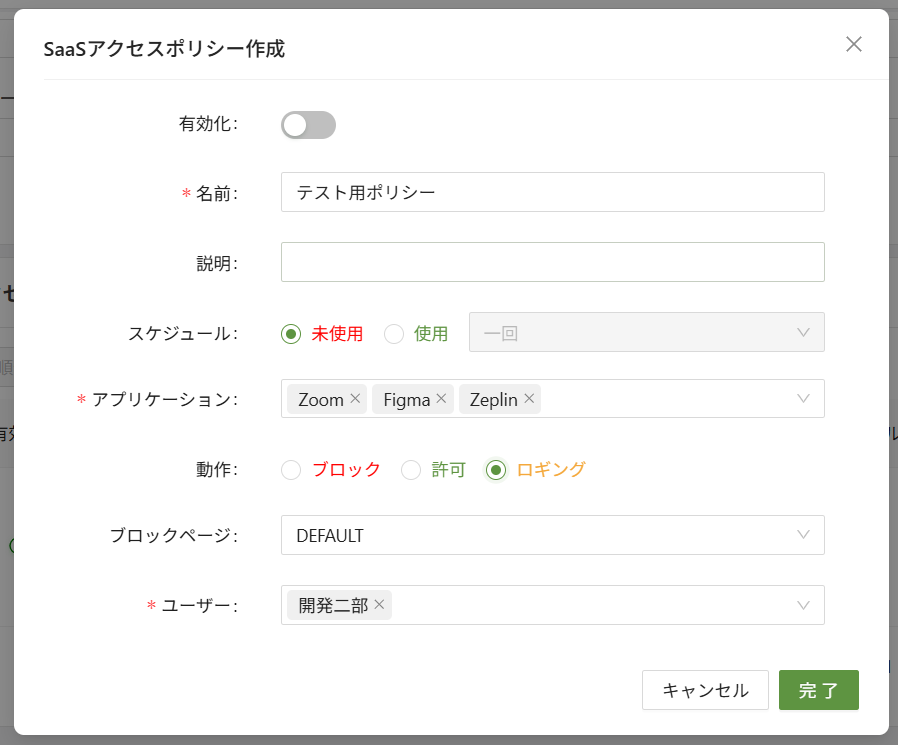Click empty area in ユーザー selection field
The height and width of the screenshot is (745, 898).
click(590, 605)
